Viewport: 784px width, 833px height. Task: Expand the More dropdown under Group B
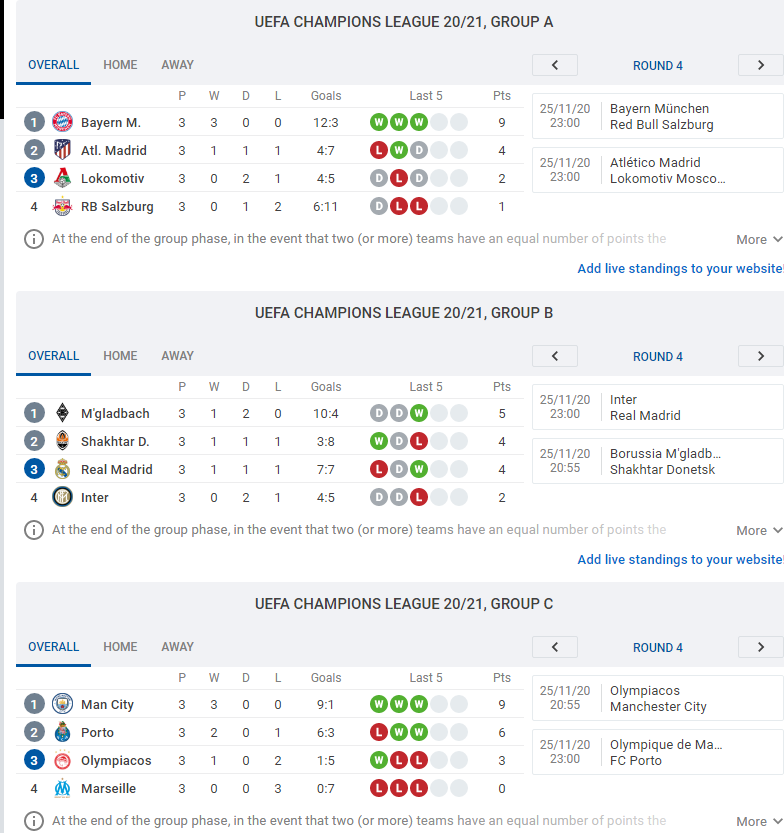point(758,530)
